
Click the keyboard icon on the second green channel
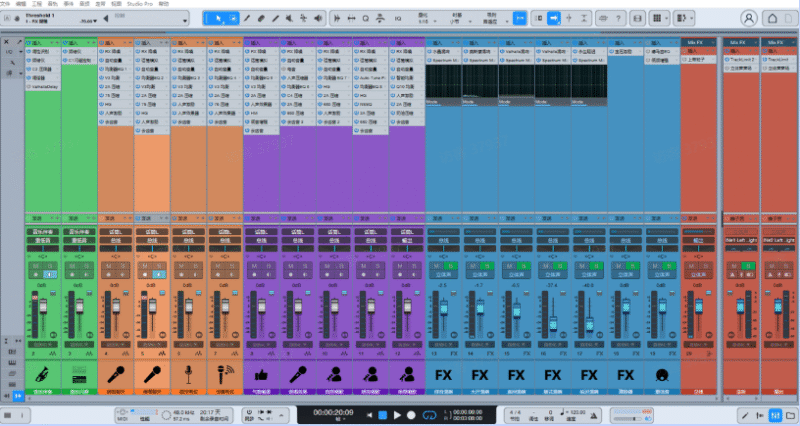point(79,375)
